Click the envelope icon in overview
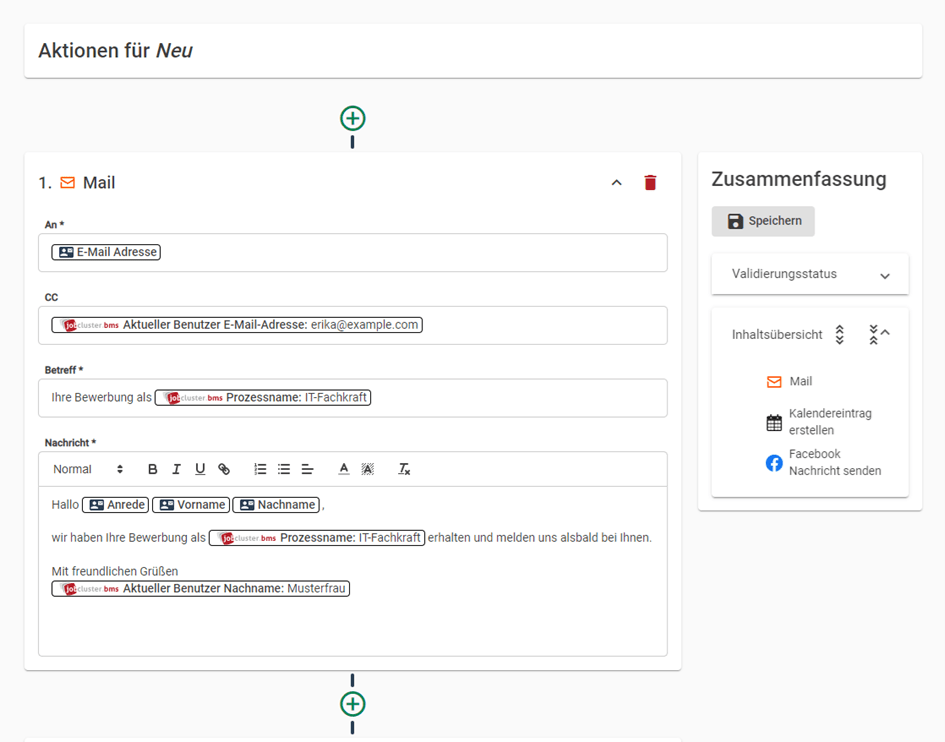The height and width of the screenshot is (742, 945). coord(774,382)
